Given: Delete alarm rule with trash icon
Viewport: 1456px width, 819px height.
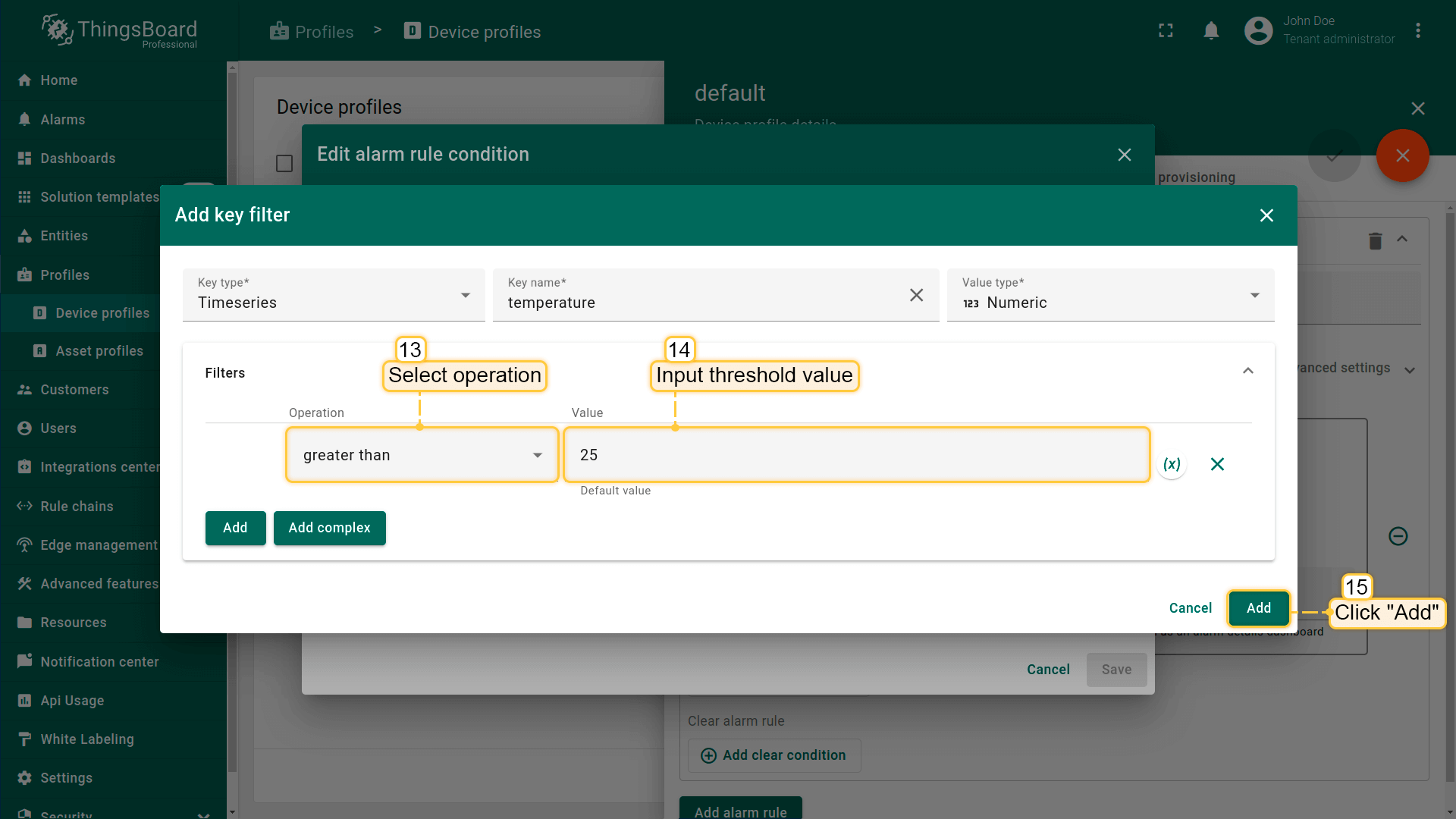Looking at the screenshot, I should click(x=1375, y=241).
